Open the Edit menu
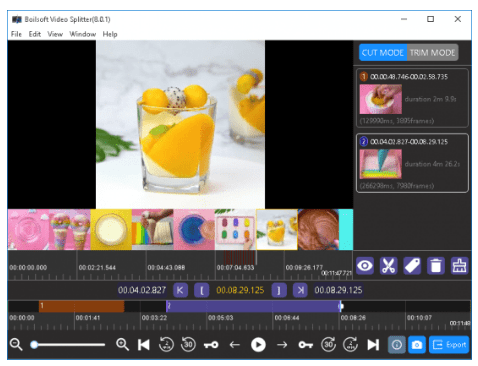This screenshot has height=366, width=478. click(x=35, y=34)
